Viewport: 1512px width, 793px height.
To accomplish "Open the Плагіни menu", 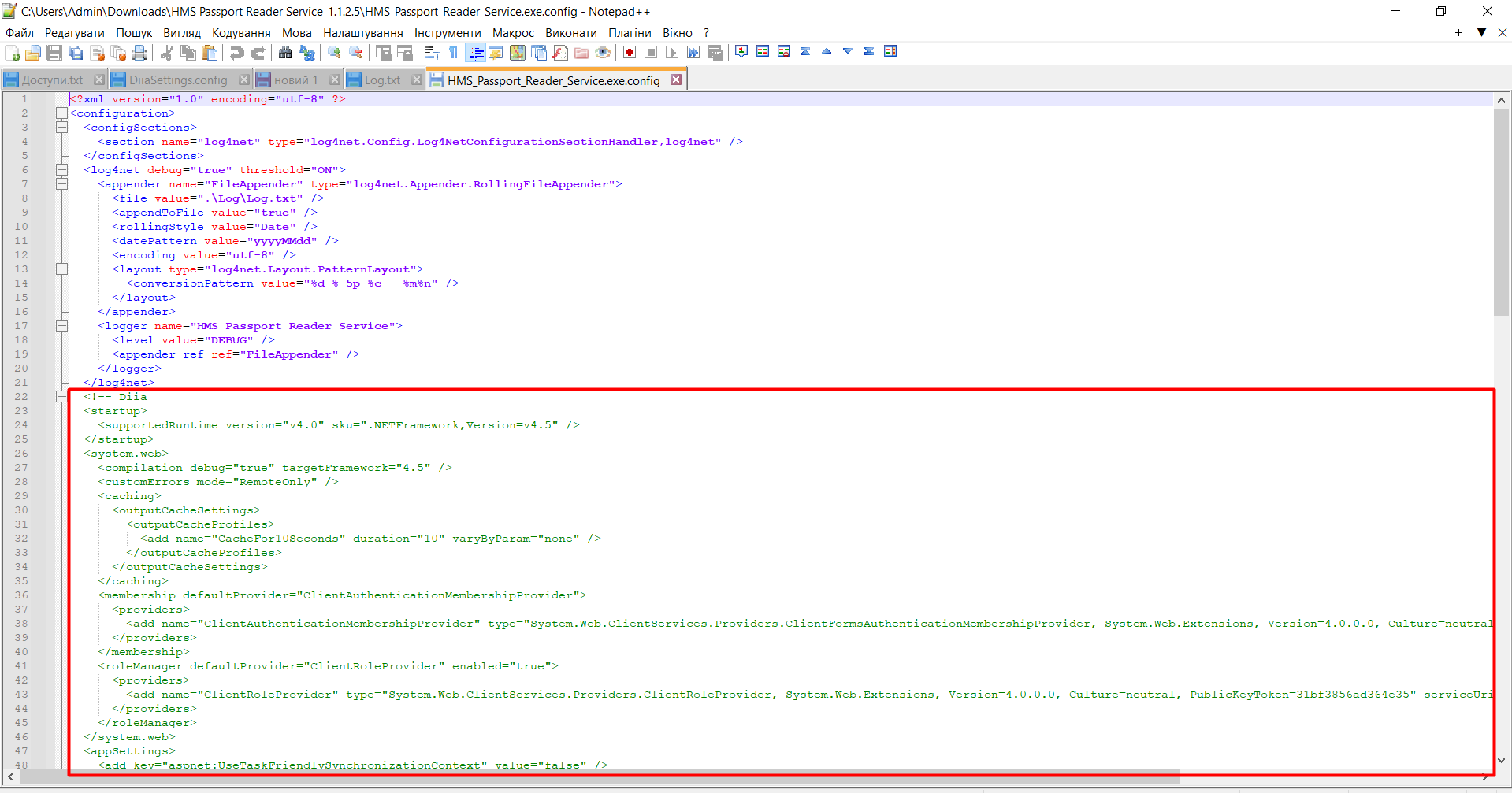I will coord(629,33).
